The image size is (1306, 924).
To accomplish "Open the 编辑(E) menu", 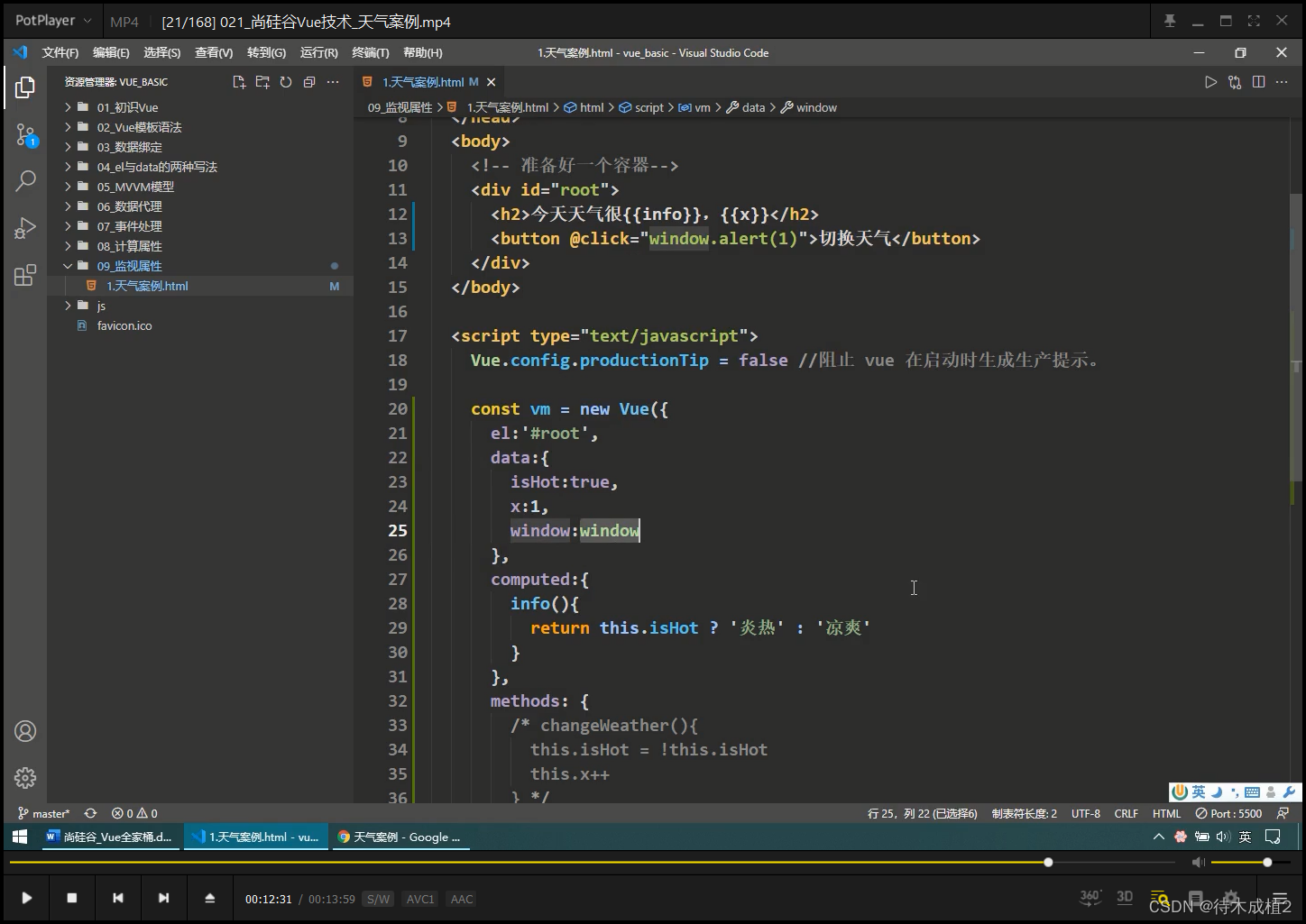I will pyautogui.click(x=111, y=52).
